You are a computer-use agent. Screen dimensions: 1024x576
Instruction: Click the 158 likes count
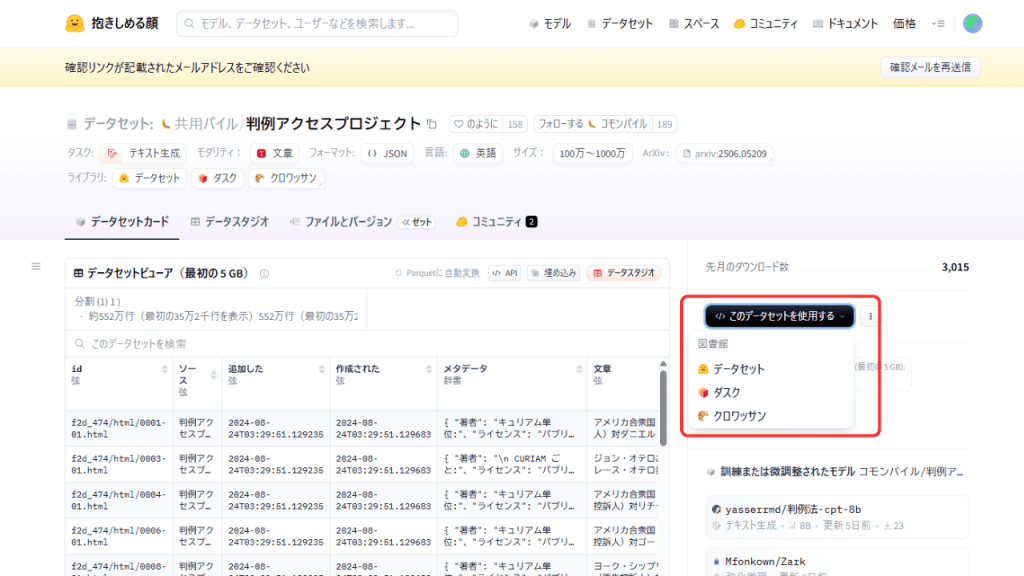tap(515, 124)
